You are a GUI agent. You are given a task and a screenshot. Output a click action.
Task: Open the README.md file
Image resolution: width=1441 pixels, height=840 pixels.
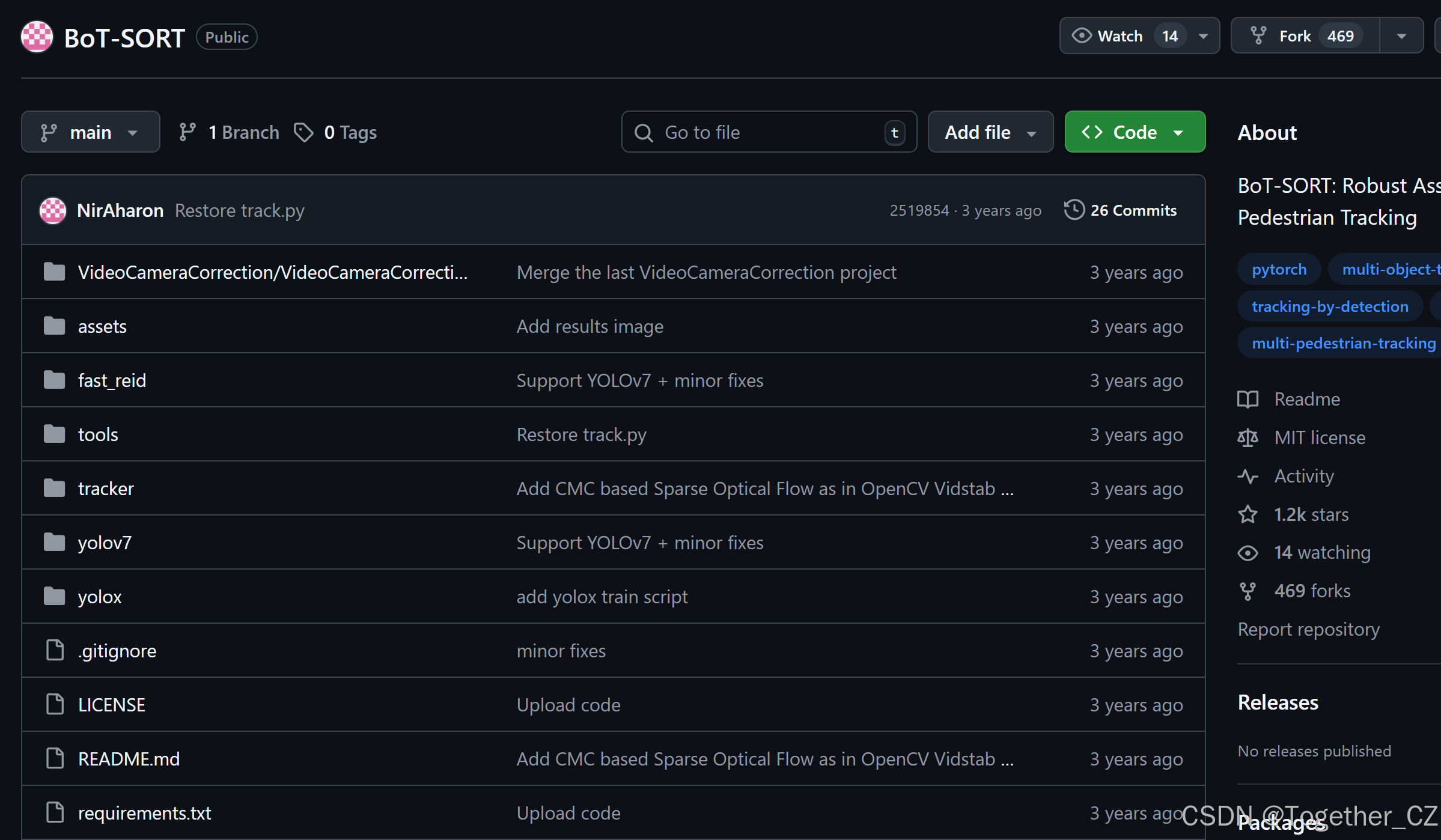pos(129,759)
